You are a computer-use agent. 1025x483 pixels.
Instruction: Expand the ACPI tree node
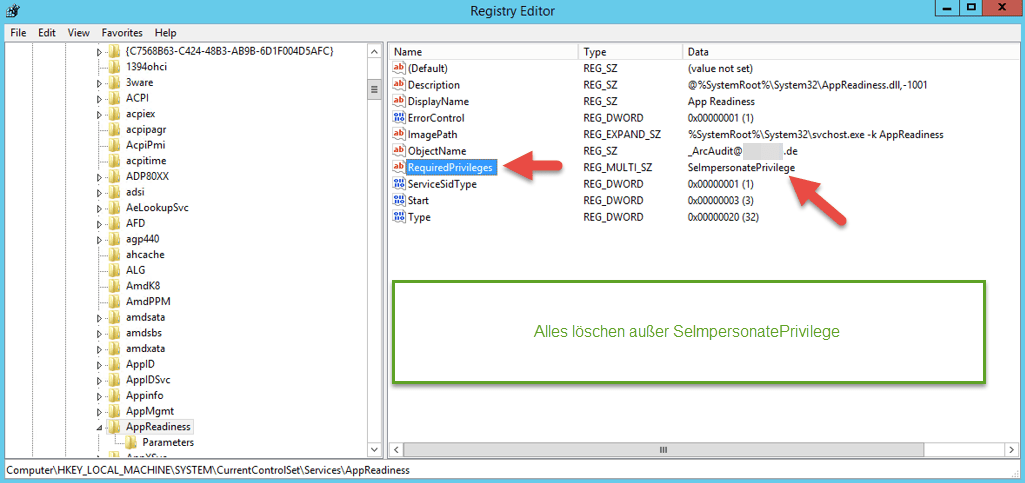pyautogui.click(x=100, y=99)
